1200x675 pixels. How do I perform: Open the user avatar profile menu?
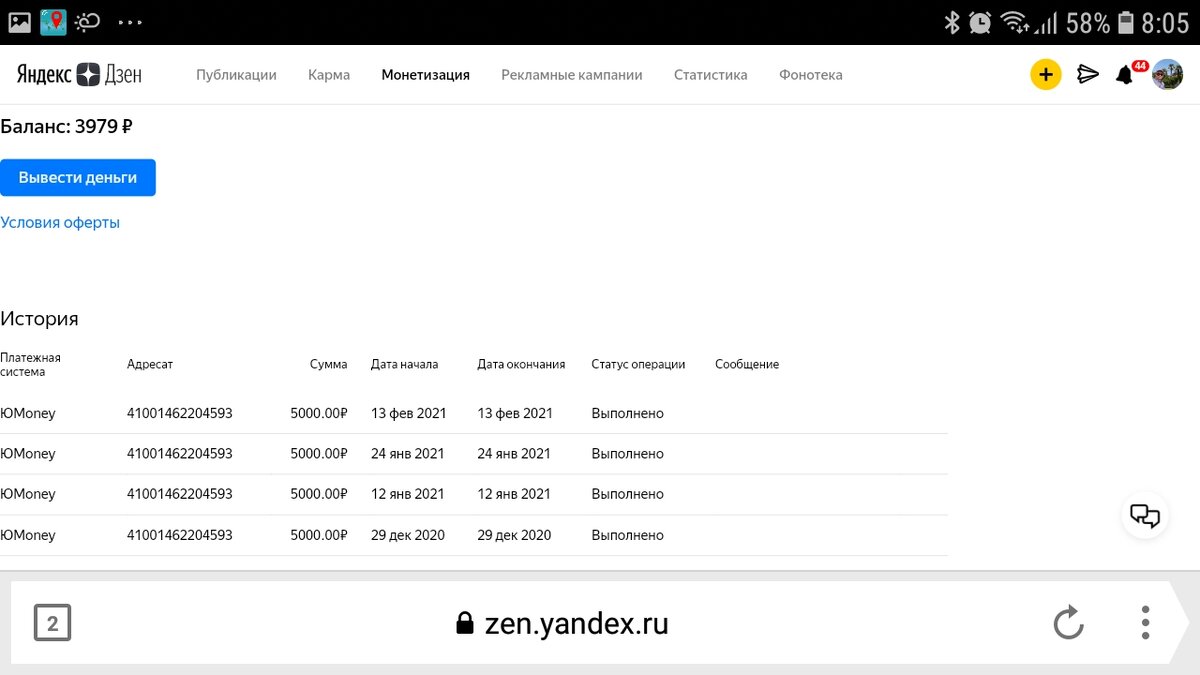(x=1167, y=74)
